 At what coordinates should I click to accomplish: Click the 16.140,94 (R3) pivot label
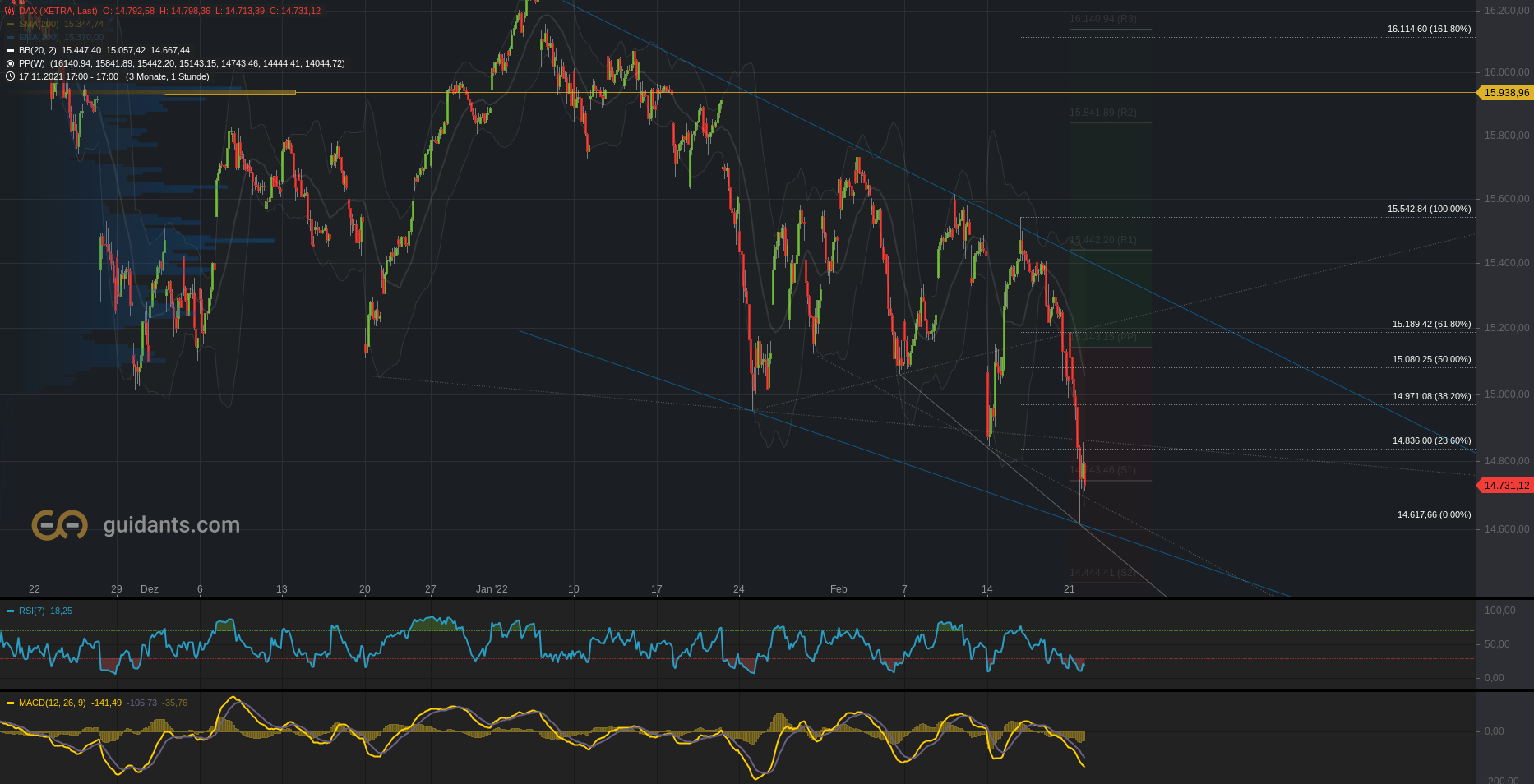tap(1103, 19)
